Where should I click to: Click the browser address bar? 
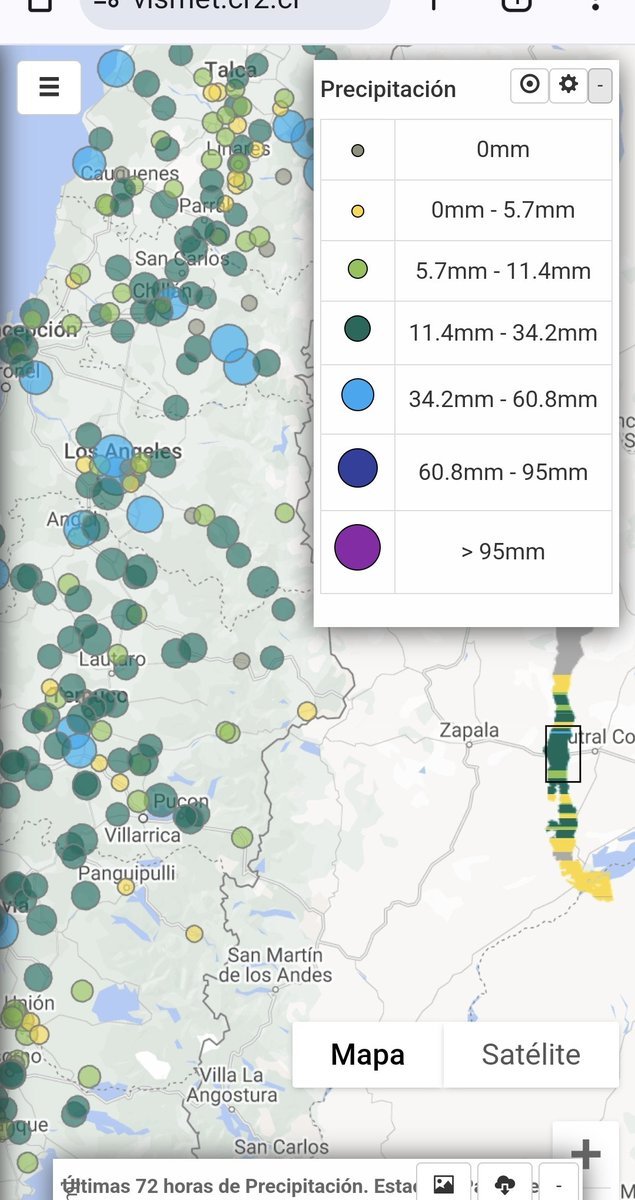tap(235, 8)
